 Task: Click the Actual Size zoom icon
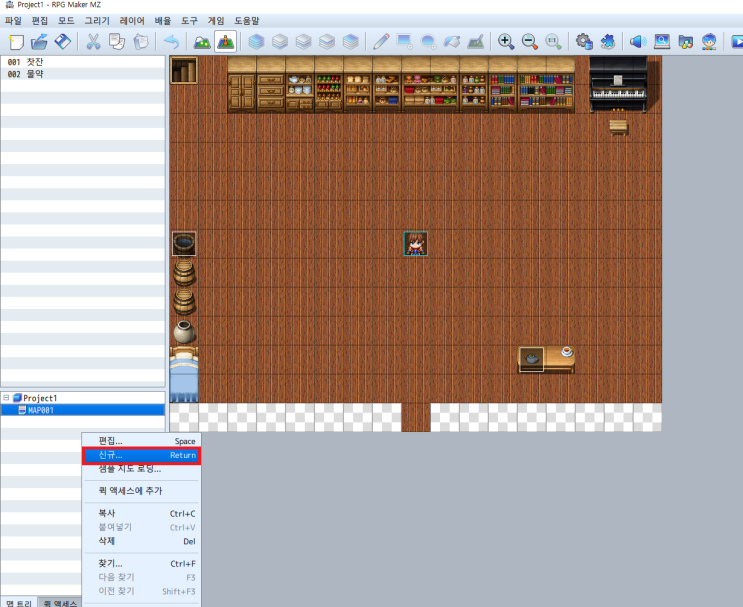point(553,42)
